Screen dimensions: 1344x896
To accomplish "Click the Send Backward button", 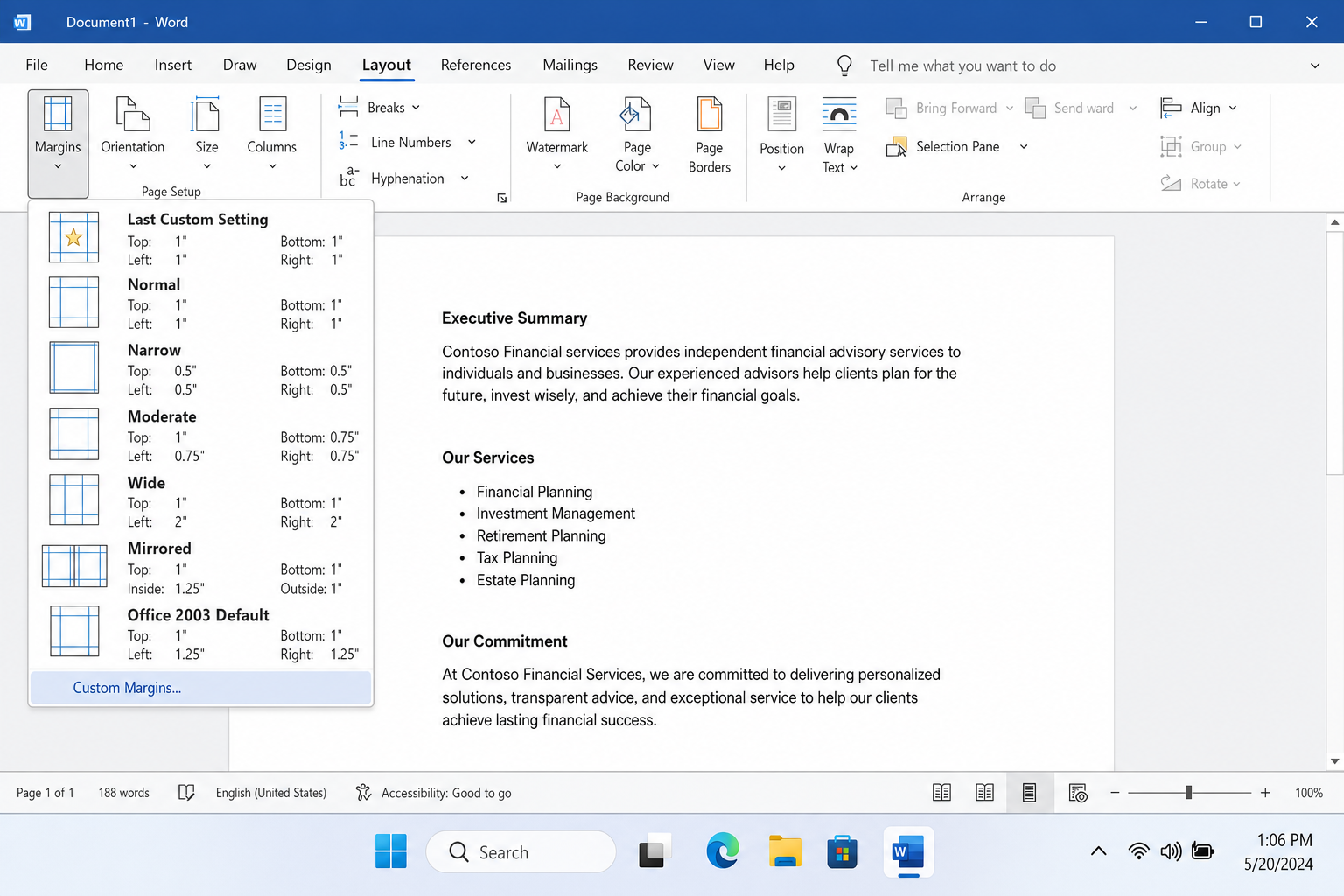I will coord(1071,108).
